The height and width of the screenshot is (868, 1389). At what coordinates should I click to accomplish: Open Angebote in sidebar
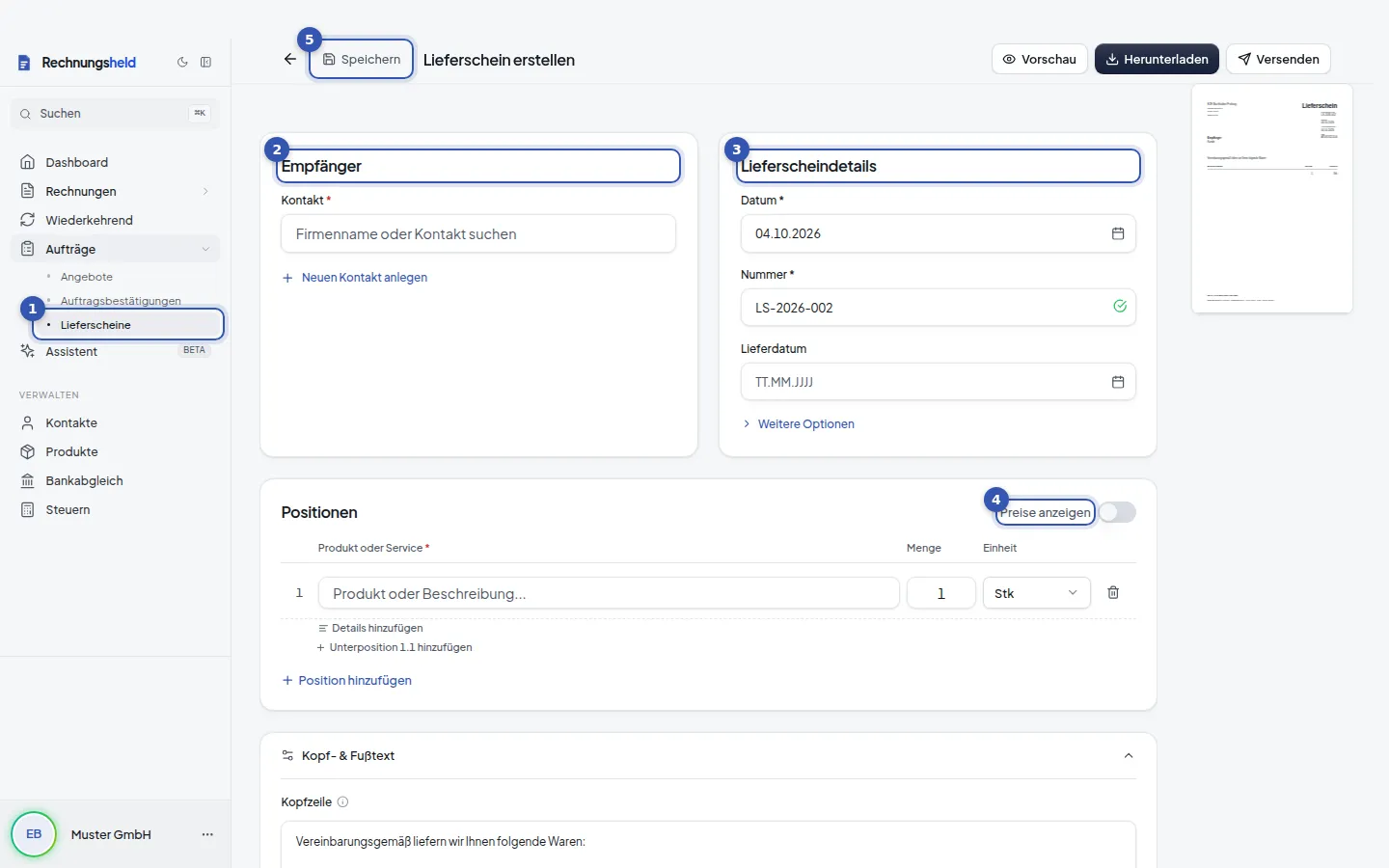86,277
